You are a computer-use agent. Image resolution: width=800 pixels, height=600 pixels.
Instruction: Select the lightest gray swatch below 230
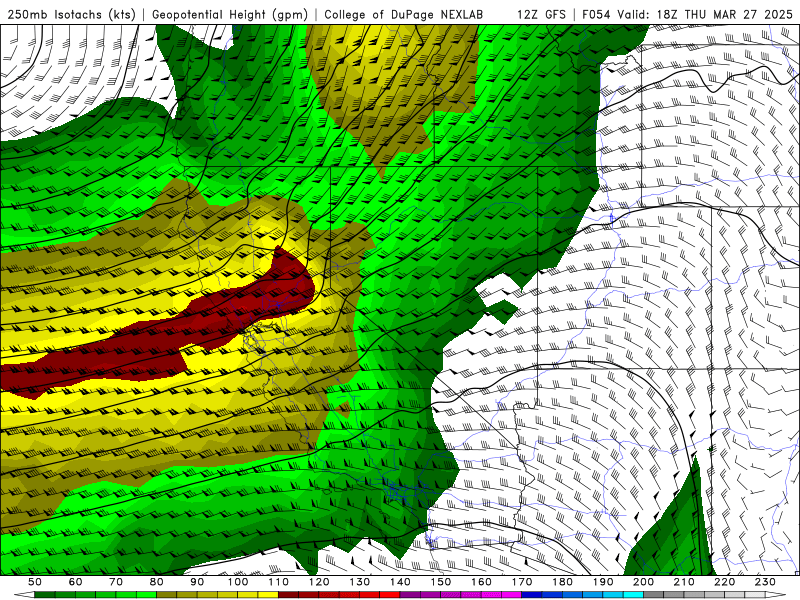pos(755,595)
